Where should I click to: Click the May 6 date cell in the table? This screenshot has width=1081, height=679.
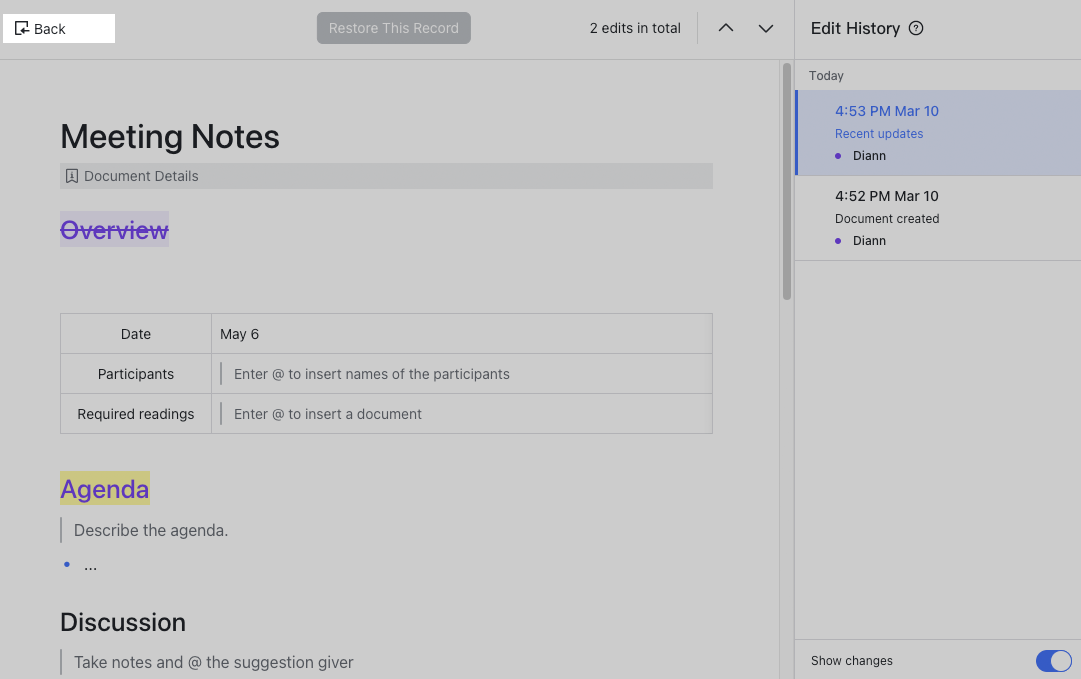click(239, 333)
